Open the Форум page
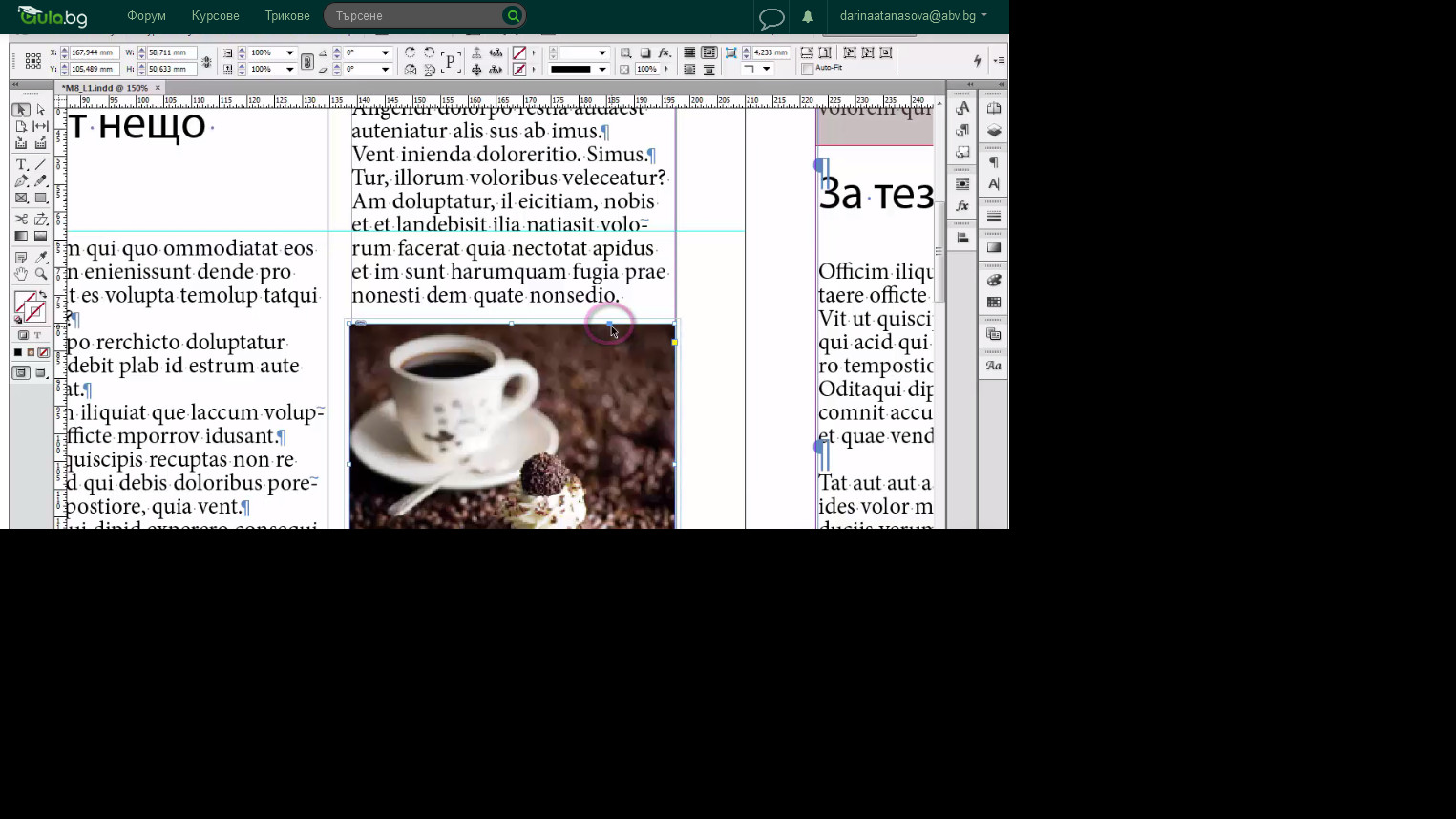This screenshot has height=819, width=1456. 145,15
